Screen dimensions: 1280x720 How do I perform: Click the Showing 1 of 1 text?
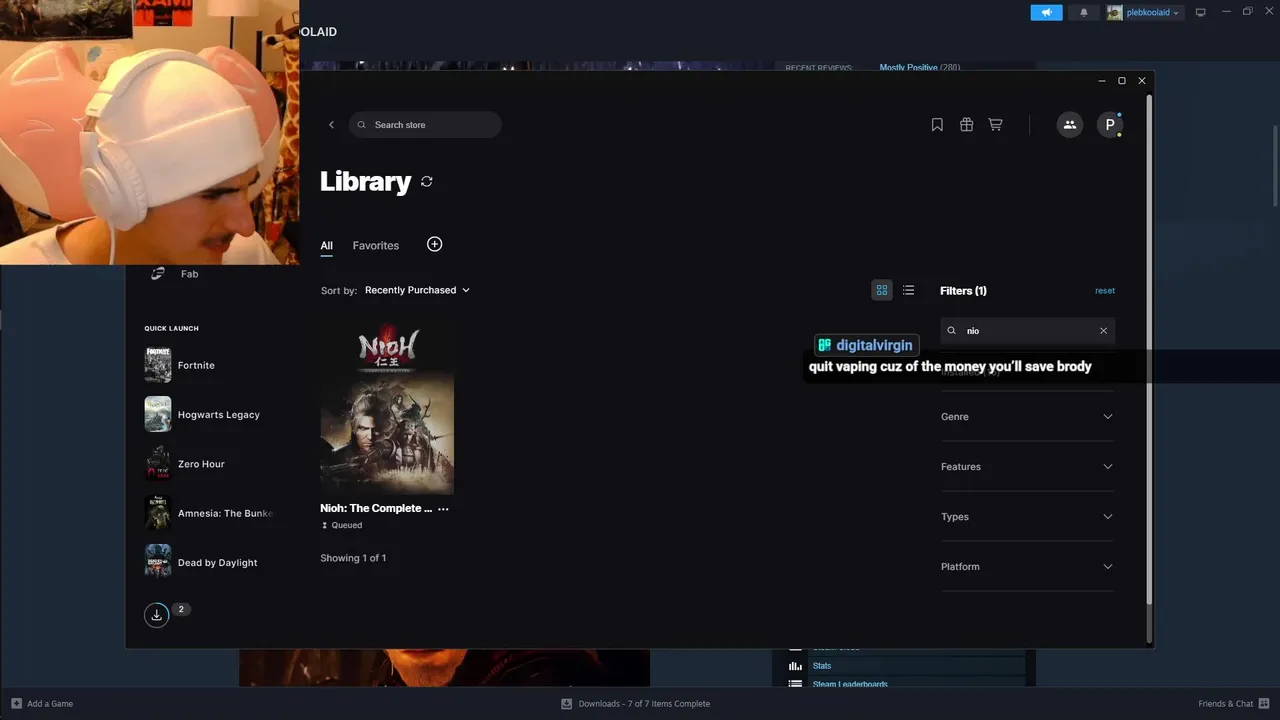[353, 558]
